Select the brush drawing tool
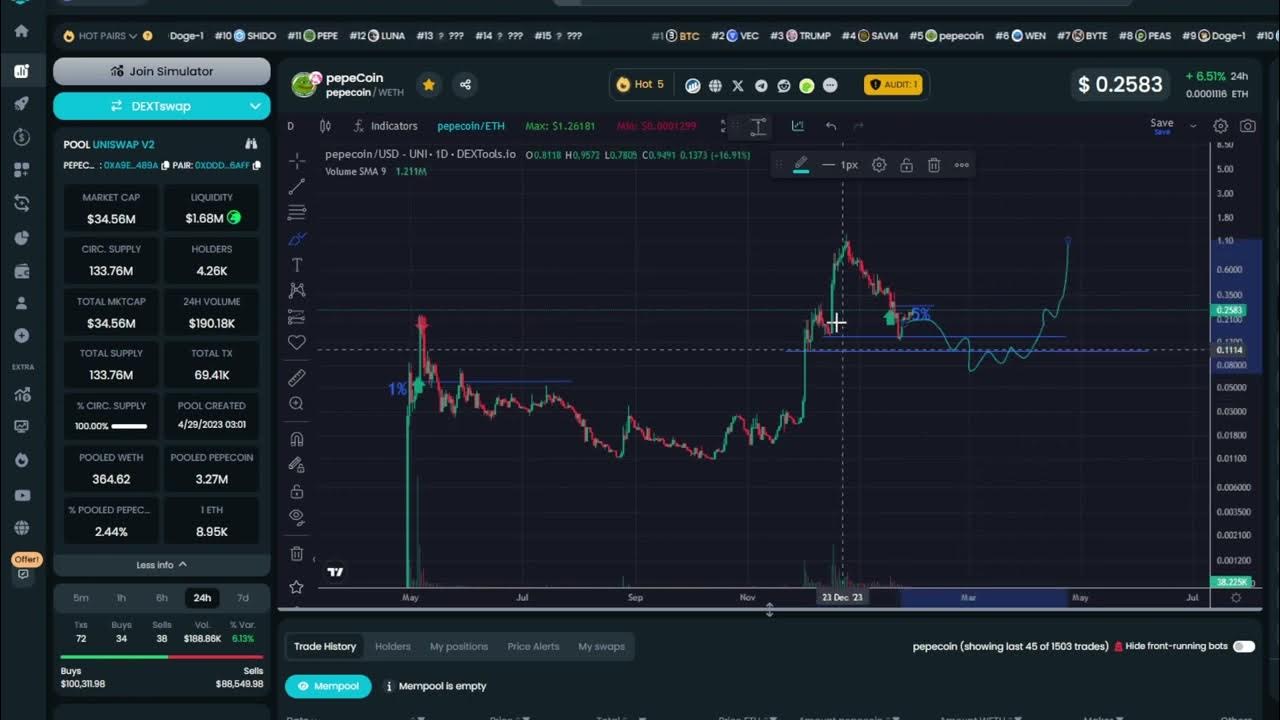Viewport: 1280px width, 720px height. (x=297, y=239)
